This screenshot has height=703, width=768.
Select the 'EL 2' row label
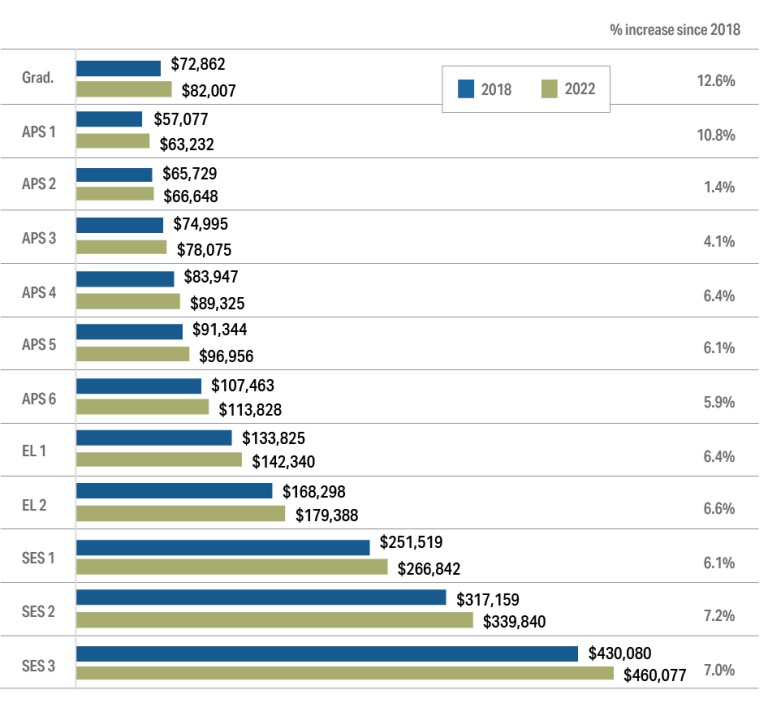coord(34,505)
